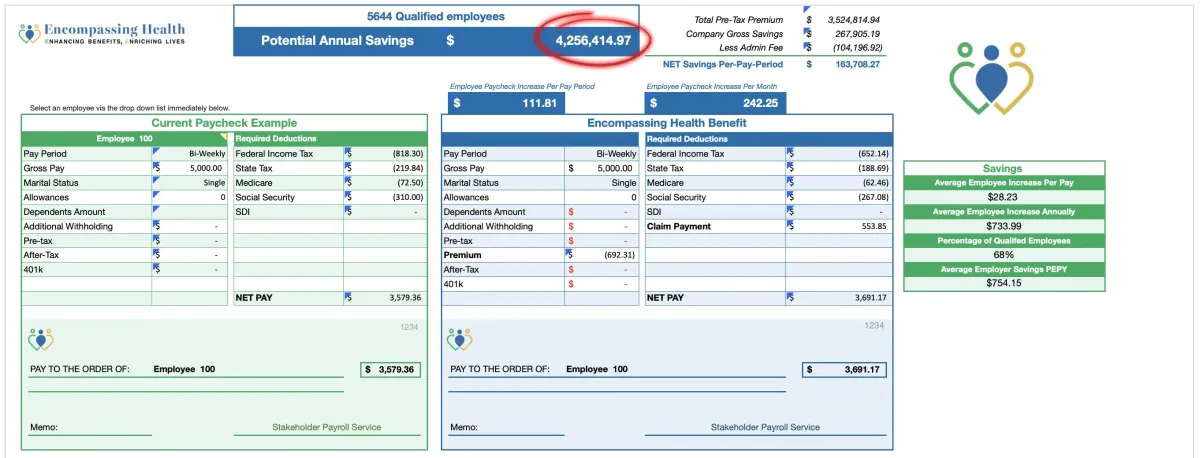The height and width of the screenshot is (458, 1200).
Task: Click the large heart-people logo on the right
Action: [x=989, y=76]
